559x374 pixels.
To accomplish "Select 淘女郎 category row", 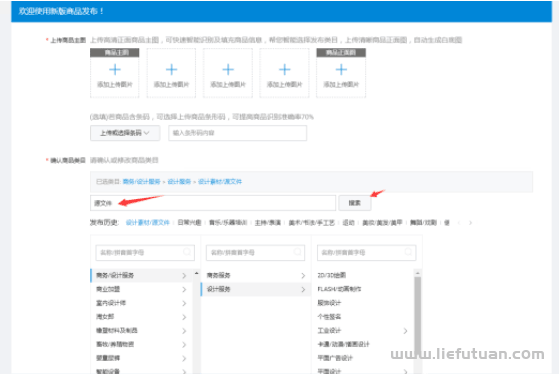I will pos(142,317).
